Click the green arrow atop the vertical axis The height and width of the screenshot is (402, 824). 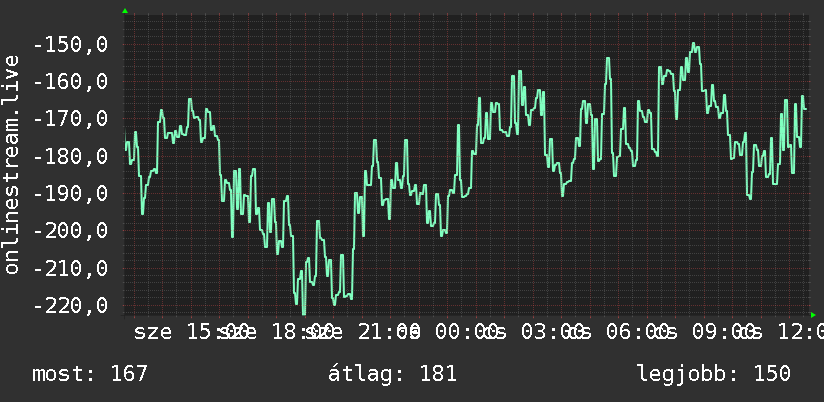[x=125, y=11]
